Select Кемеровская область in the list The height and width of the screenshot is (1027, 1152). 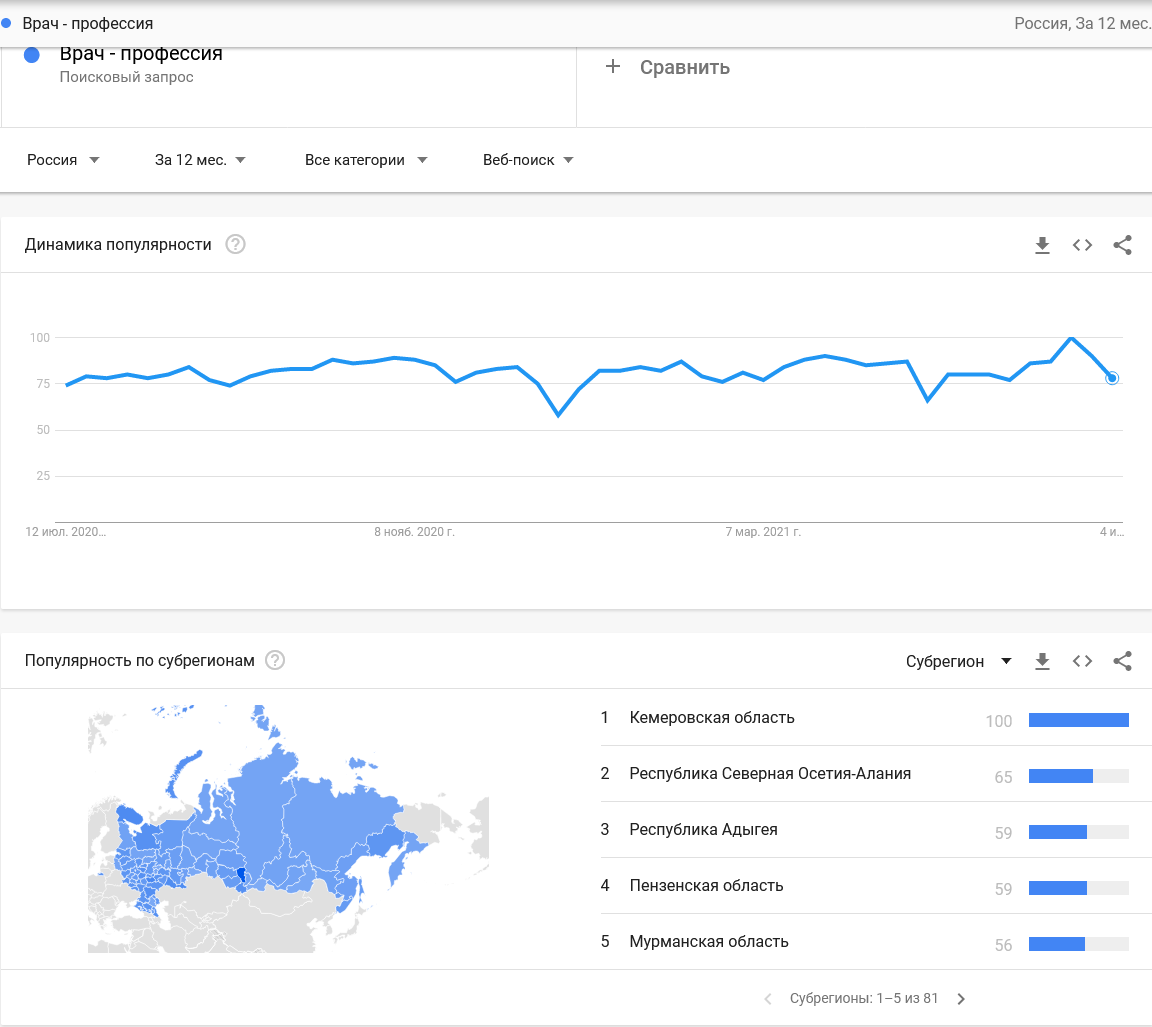712,718
